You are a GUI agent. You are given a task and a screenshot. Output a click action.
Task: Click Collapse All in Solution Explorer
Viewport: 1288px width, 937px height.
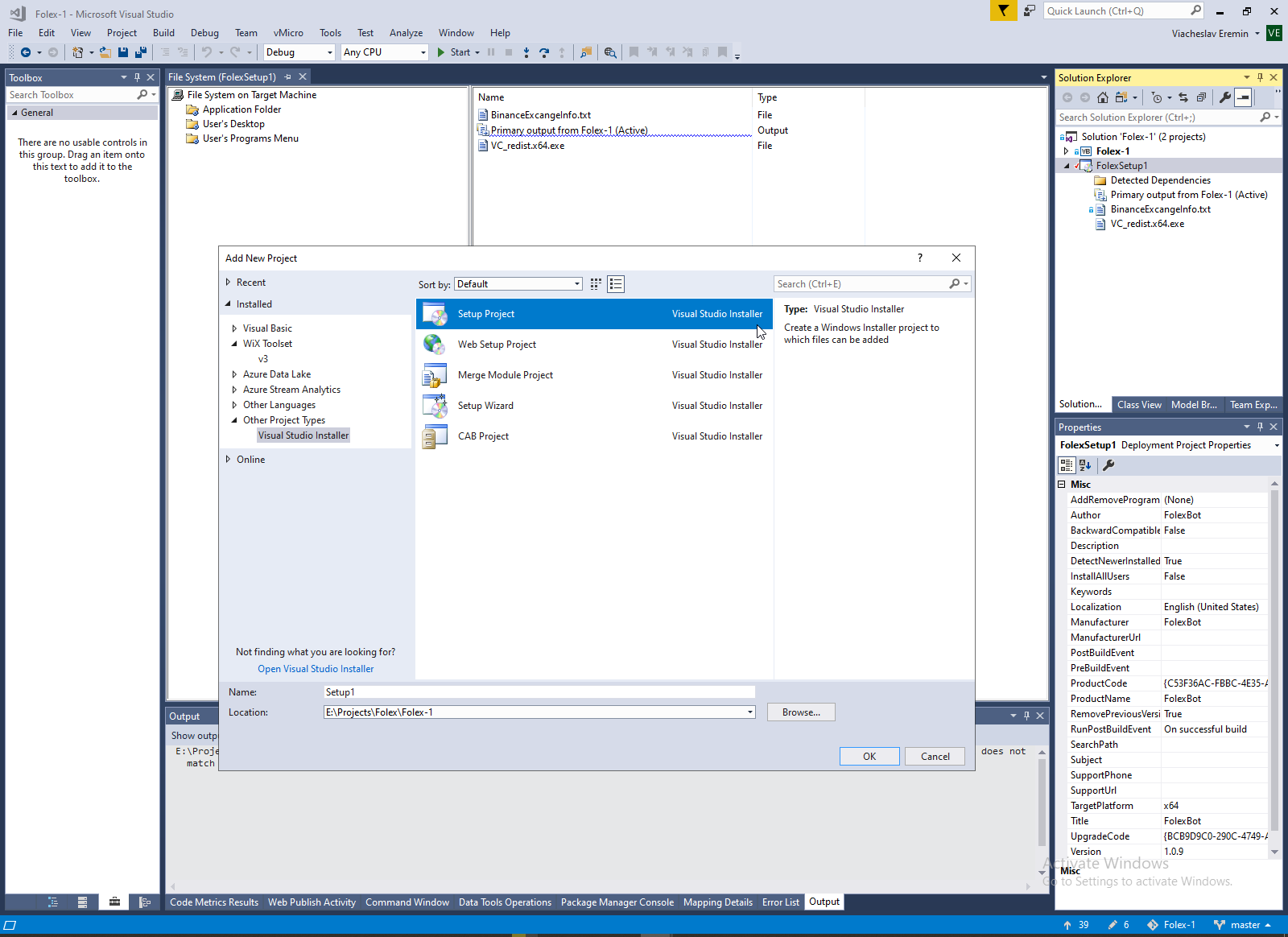1201,97
